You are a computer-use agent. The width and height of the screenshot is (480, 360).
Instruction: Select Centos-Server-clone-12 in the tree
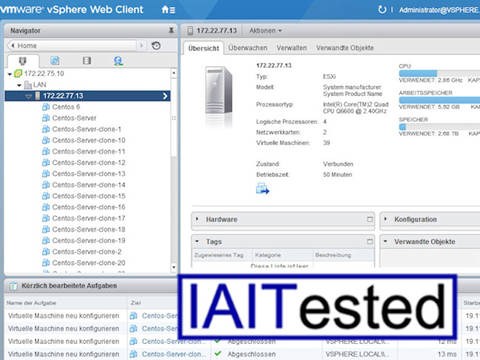(x=89, y=162)
